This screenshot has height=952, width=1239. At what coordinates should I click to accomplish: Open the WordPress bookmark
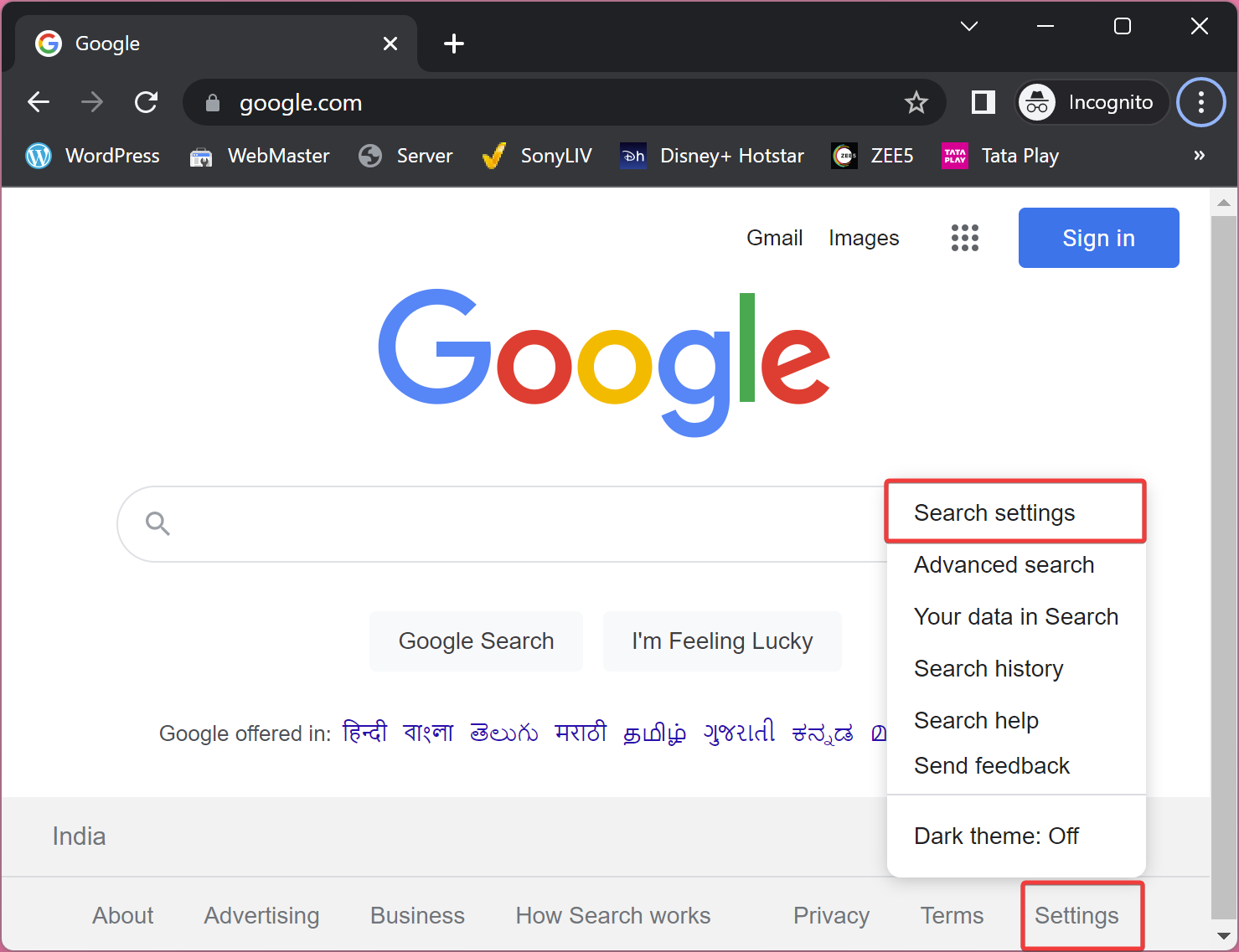[x=93, y=156]
